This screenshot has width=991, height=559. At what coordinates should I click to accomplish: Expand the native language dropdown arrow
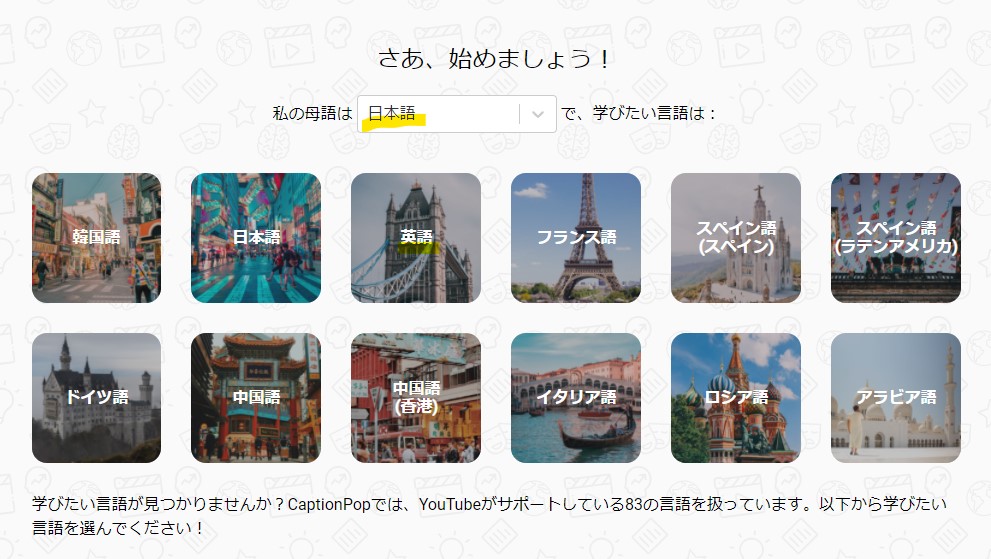(538, 114)
